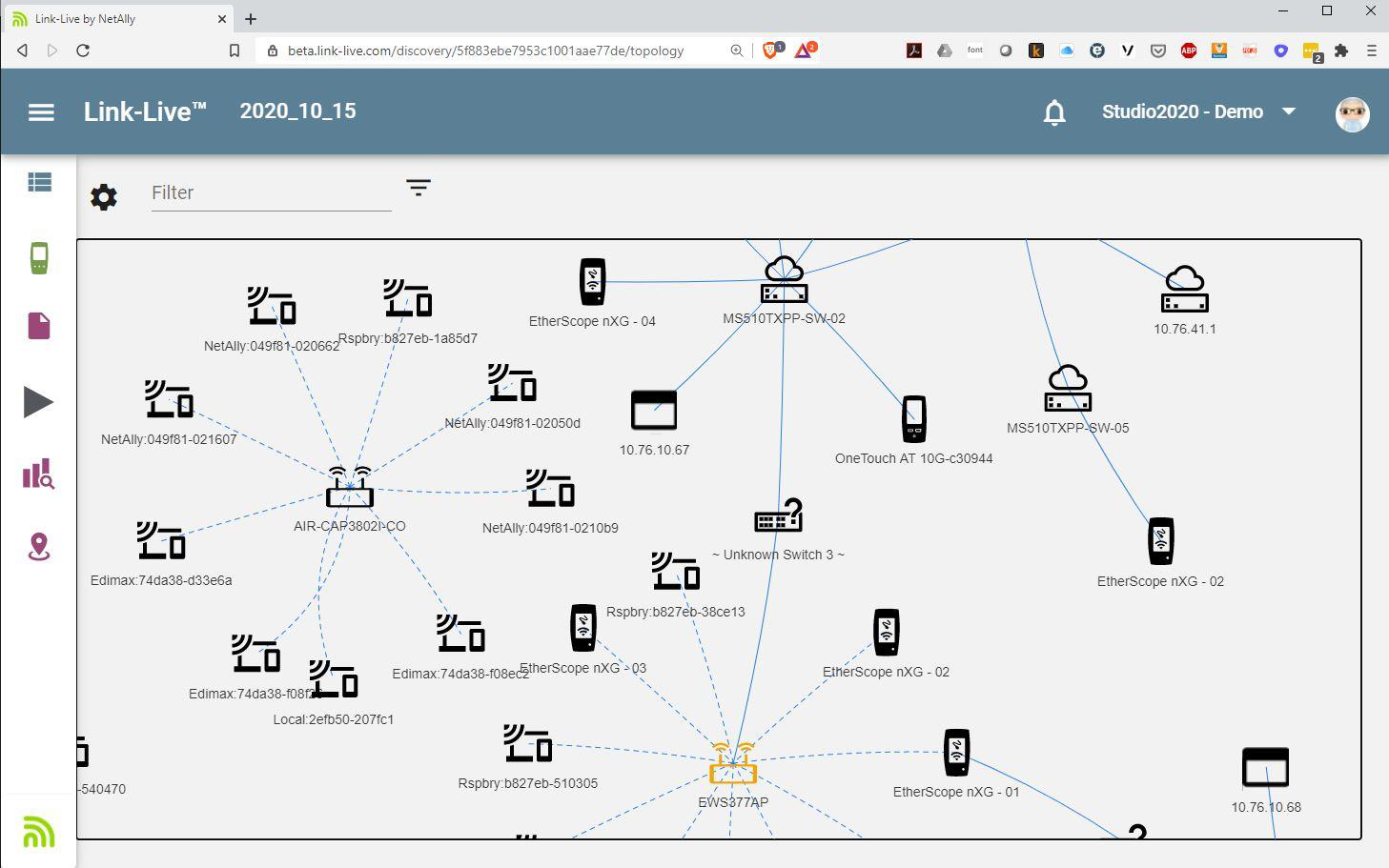Select the NetAlly:049f81-02050d client node
Viewport: 1389px width, 868px height.
tap(513, 383)
